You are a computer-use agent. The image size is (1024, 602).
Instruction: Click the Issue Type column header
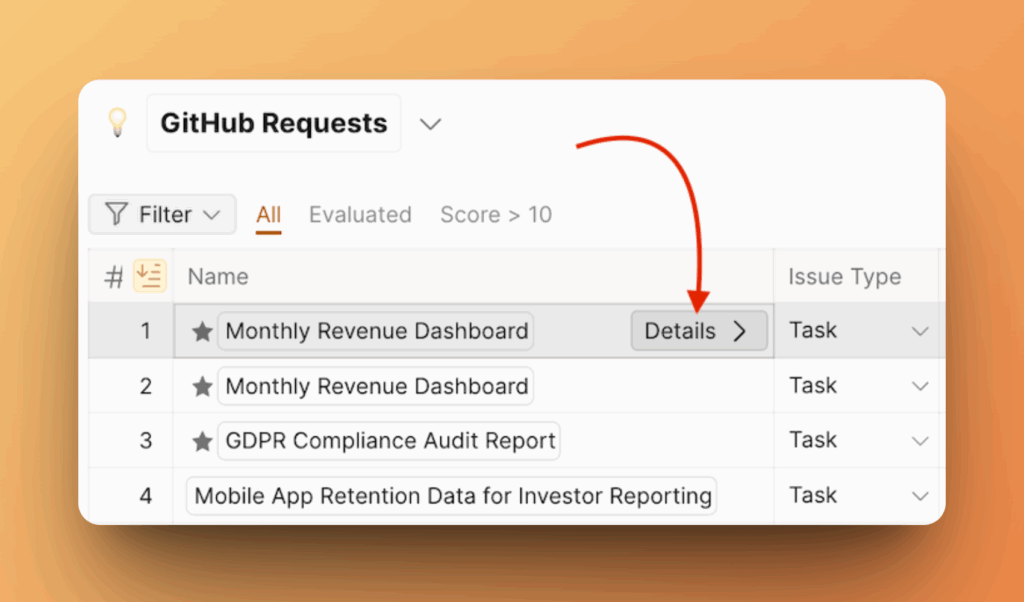coord(844,277)
